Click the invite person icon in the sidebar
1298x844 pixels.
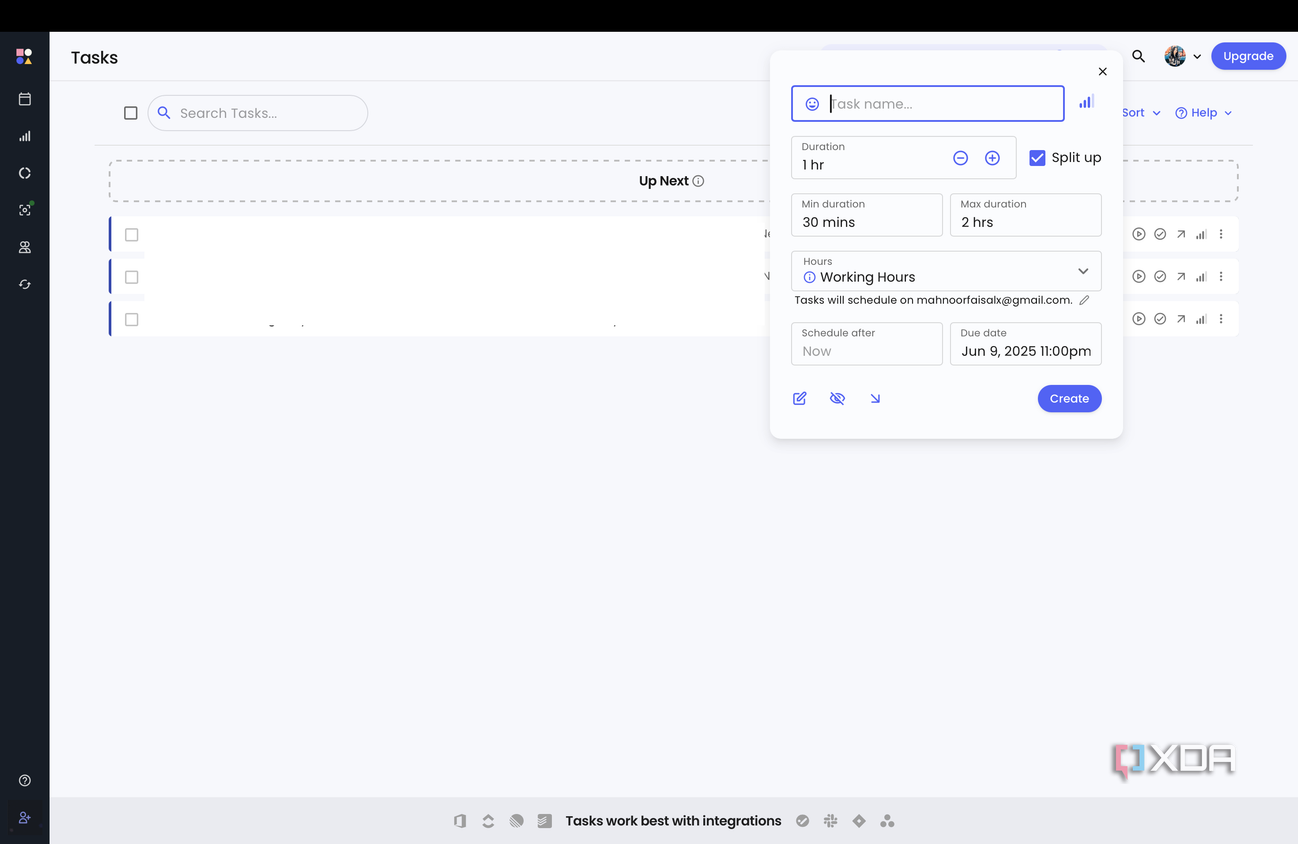tap(25, 817)
